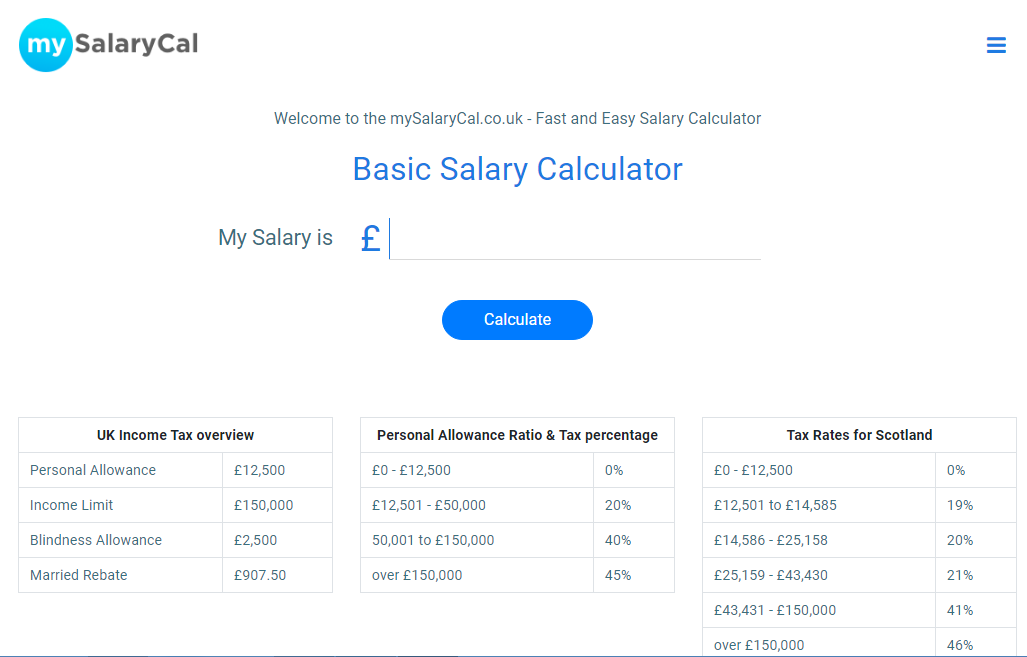
Task: Click the mySalaryCal logo
Action: [107, 44]
